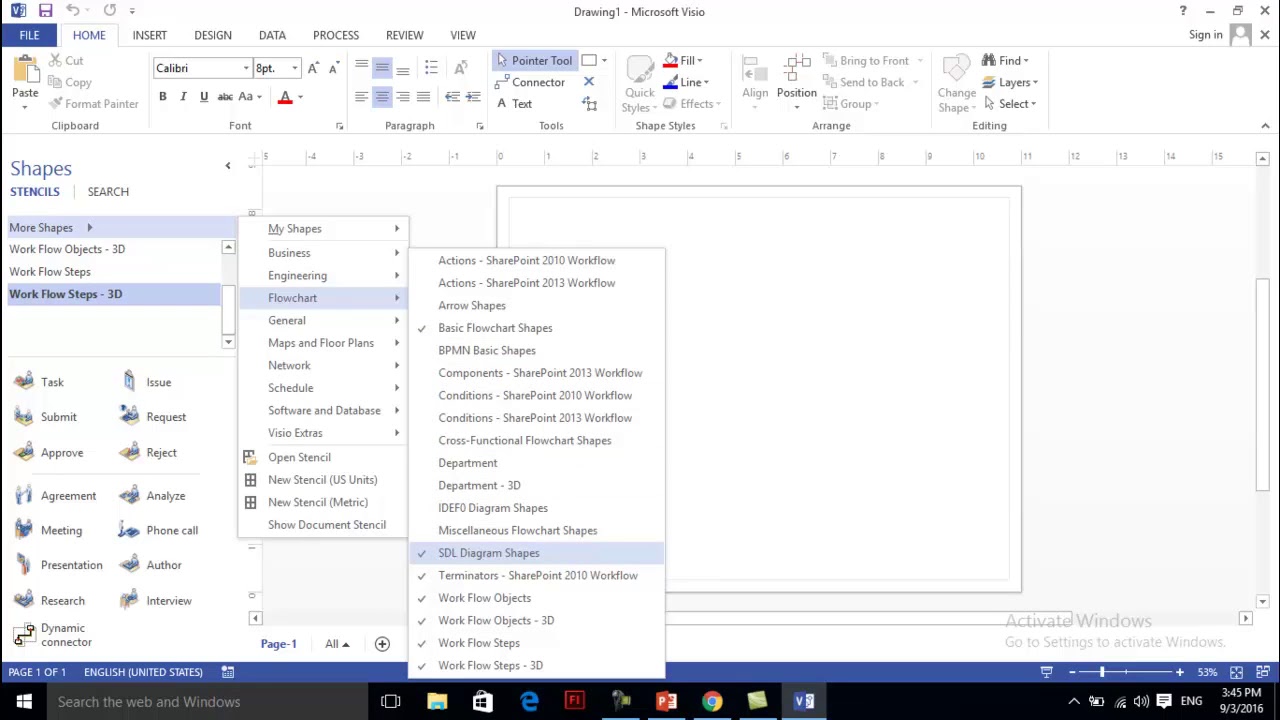Open the Visio Help question mark

1182,11
